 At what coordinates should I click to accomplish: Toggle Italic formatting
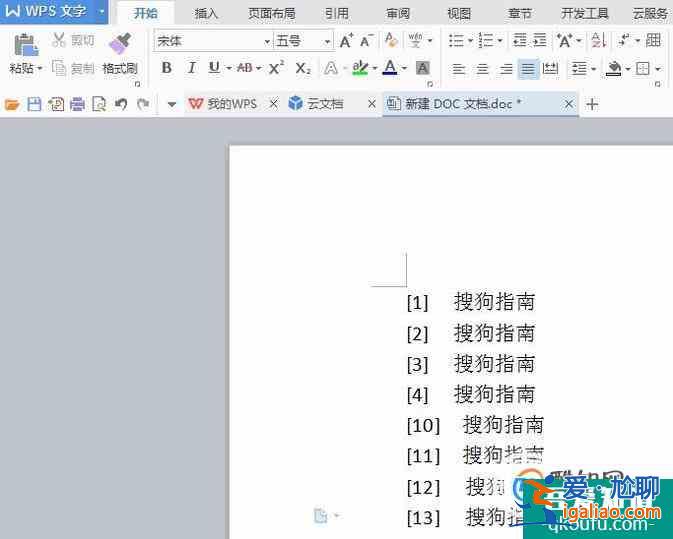[x=191, y=68]
